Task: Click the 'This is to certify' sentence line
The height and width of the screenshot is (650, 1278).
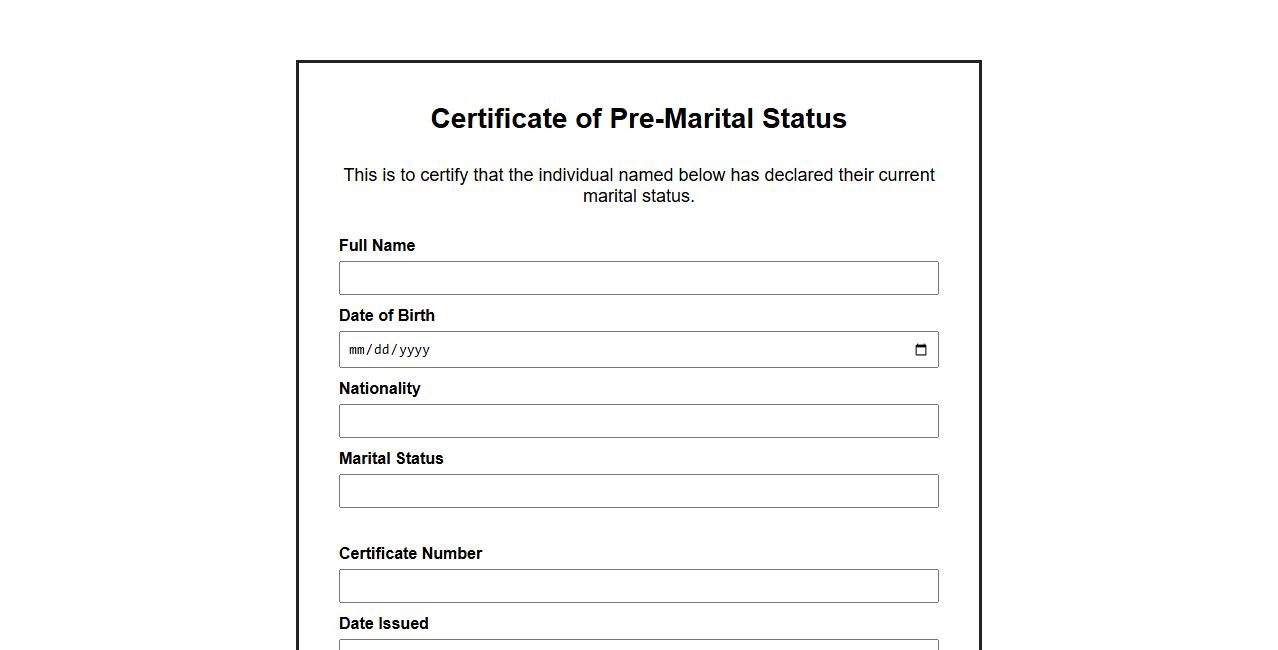Action: (x=638, y=175)
